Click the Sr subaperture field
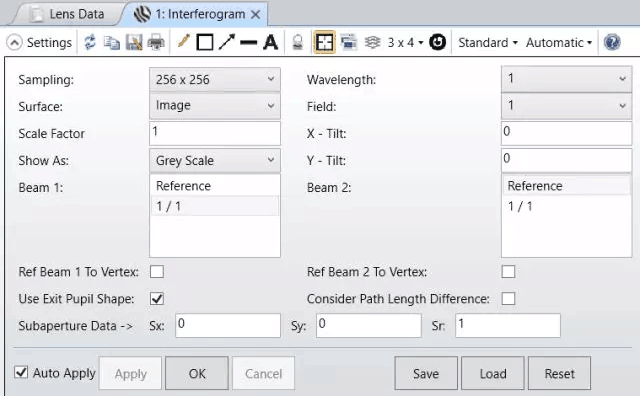This screenshot has width=640, height=396. 508,325
